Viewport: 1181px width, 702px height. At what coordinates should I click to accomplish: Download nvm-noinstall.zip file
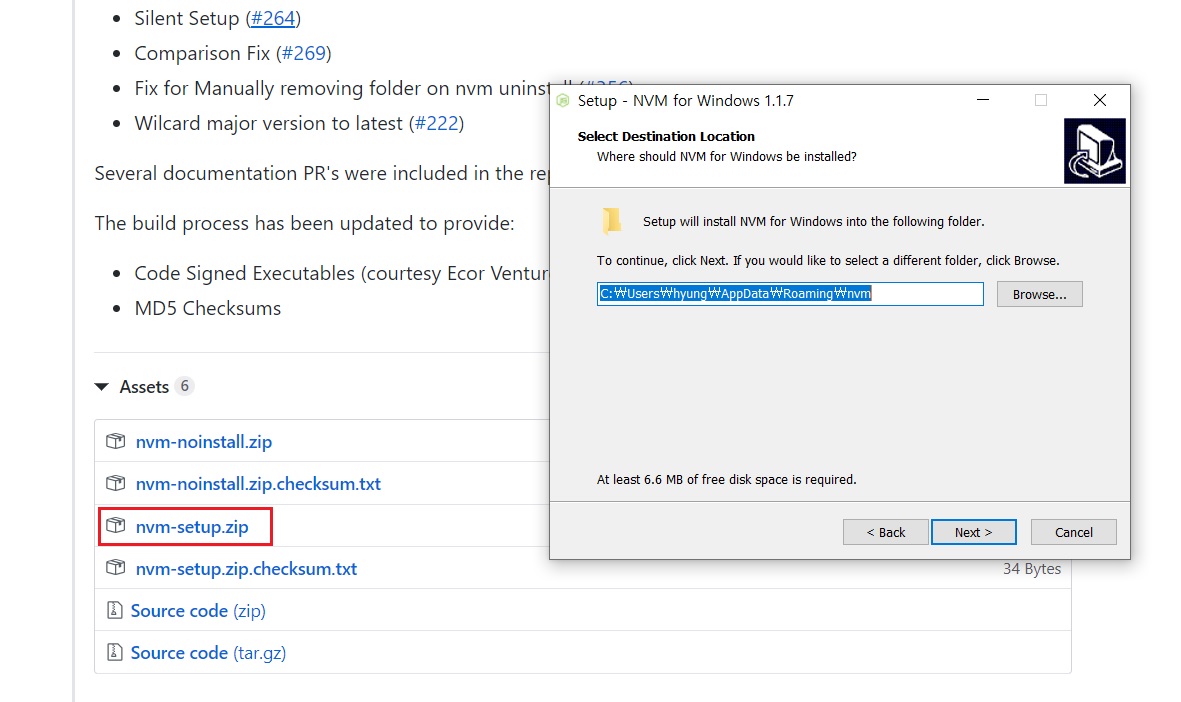[x=203, y=442]
